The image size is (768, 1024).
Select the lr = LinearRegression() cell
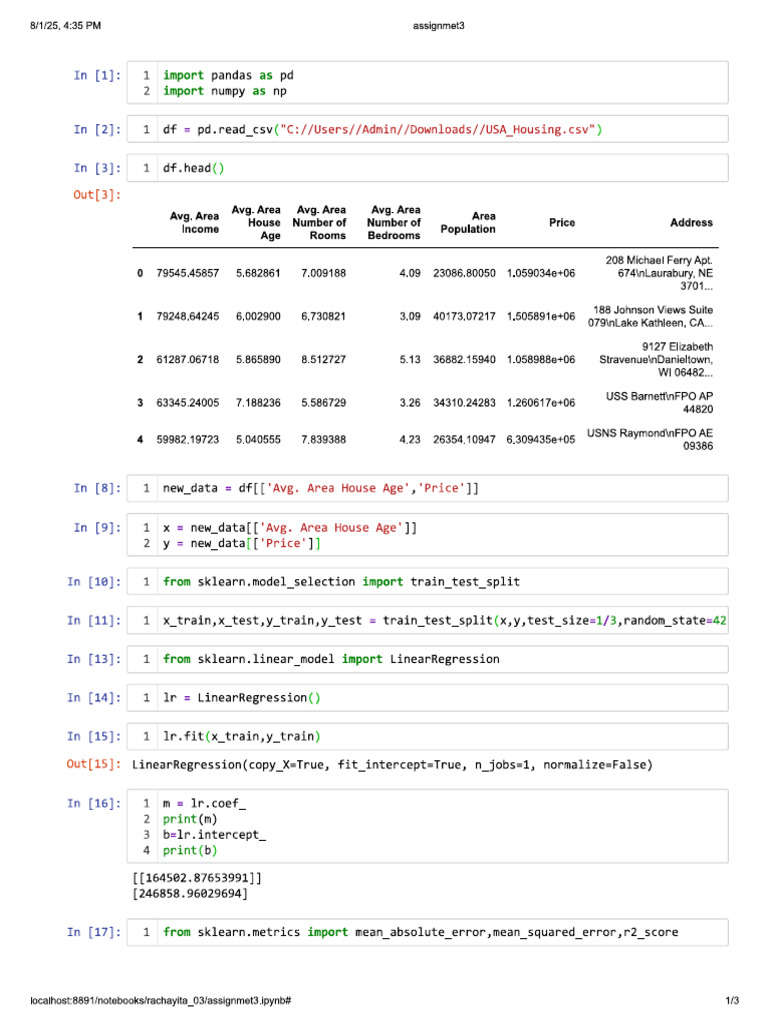(x=428, y=697)
